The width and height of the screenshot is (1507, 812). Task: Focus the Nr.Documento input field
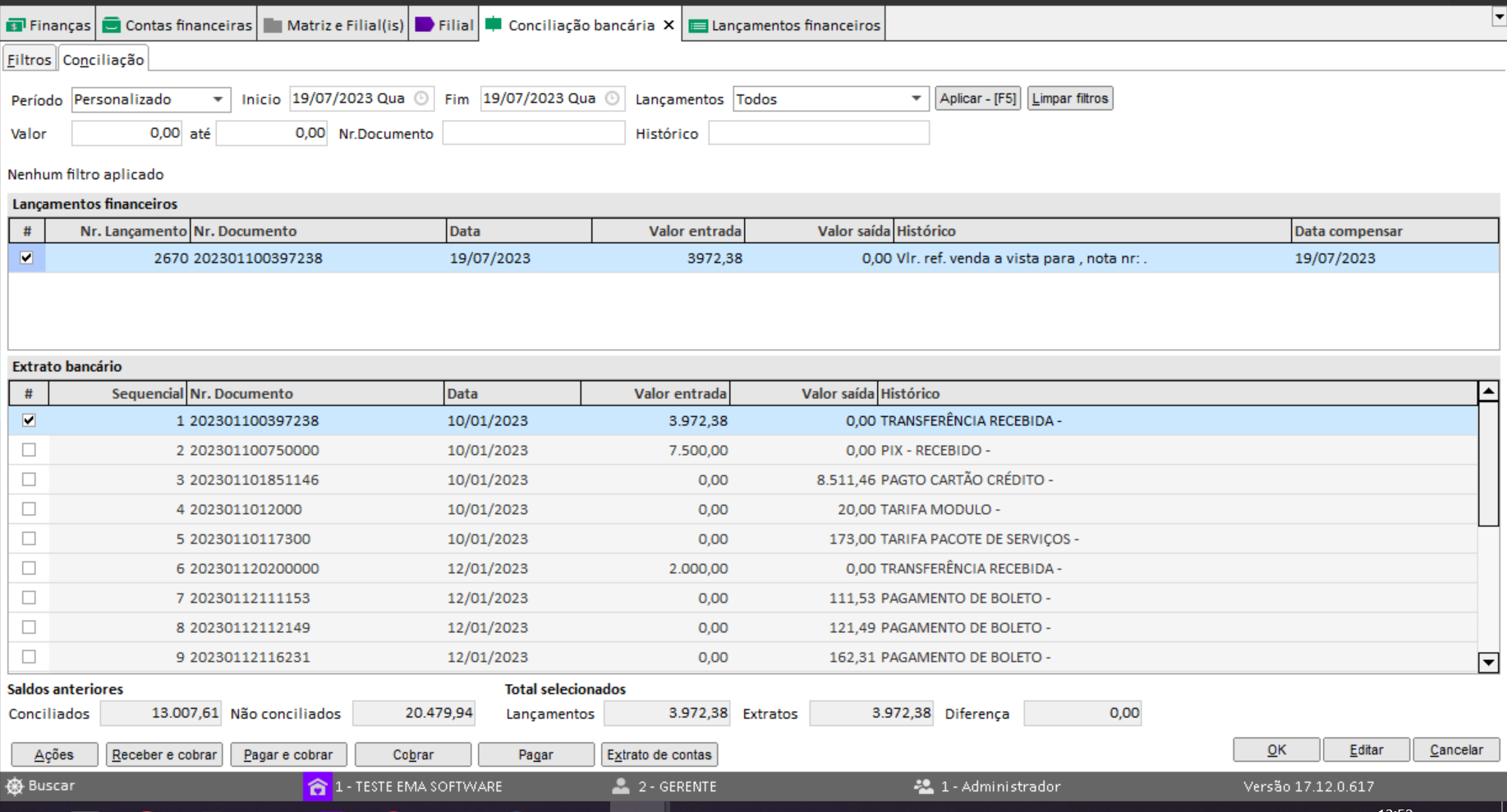point(534,133)
